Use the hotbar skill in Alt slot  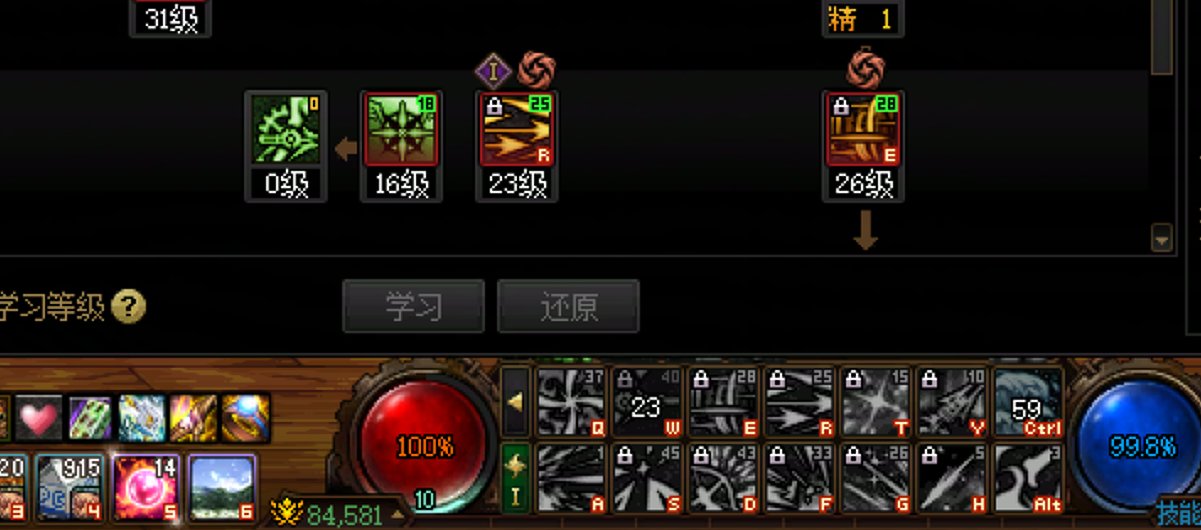pos(1027,479)
